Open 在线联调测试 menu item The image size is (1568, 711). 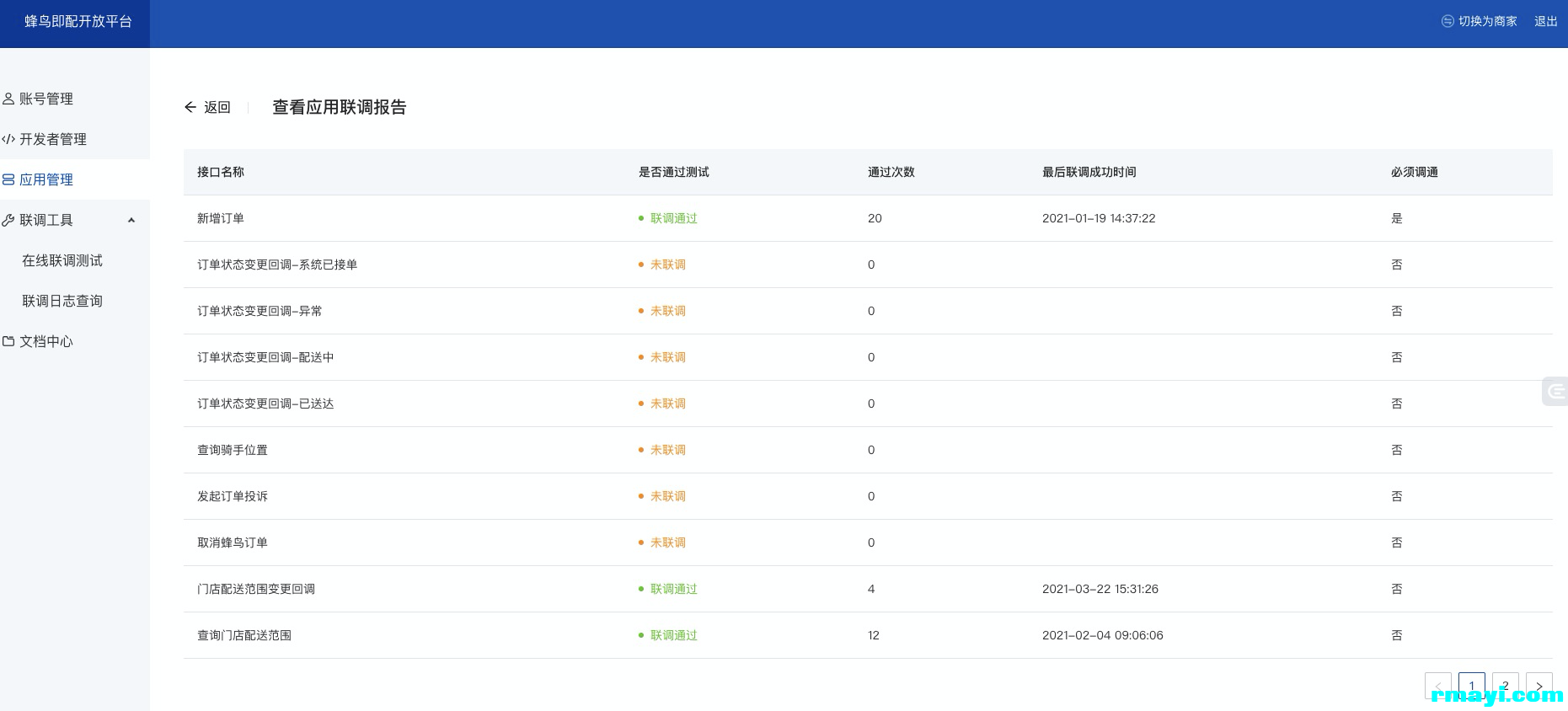click(x=62, y=260)
